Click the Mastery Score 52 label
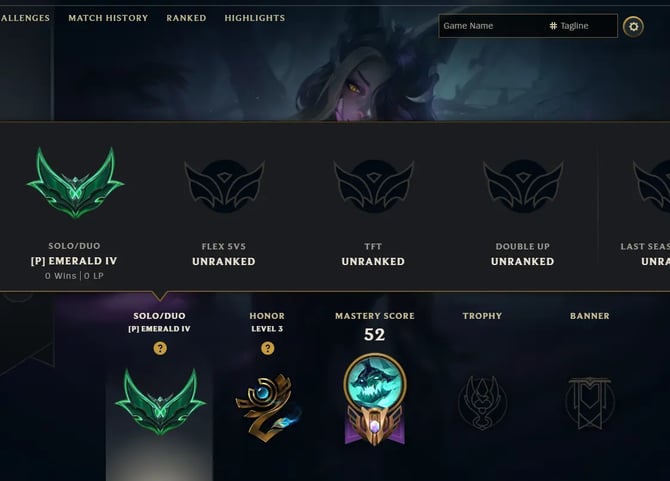The height and width of the screenshot is (481, 670). [375, 334]
